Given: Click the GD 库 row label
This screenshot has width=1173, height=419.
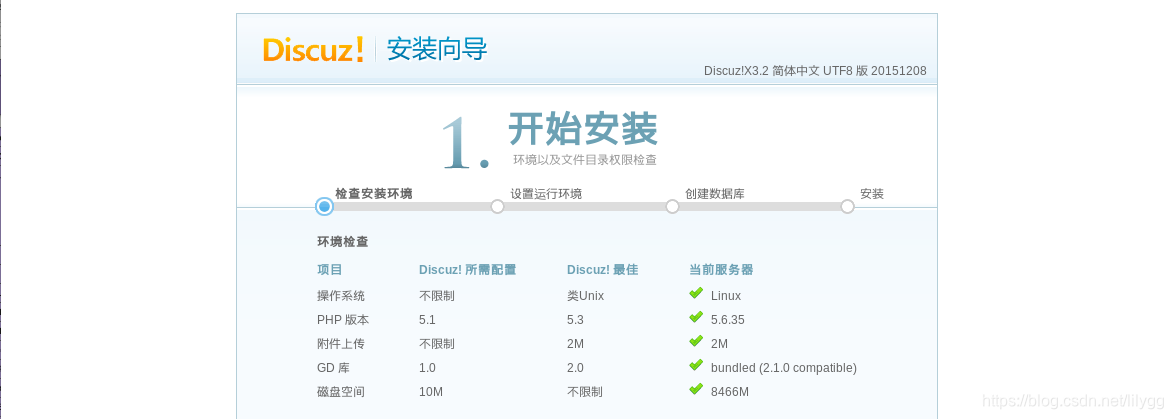Looking at the screenshot, I should pos(334,367).
